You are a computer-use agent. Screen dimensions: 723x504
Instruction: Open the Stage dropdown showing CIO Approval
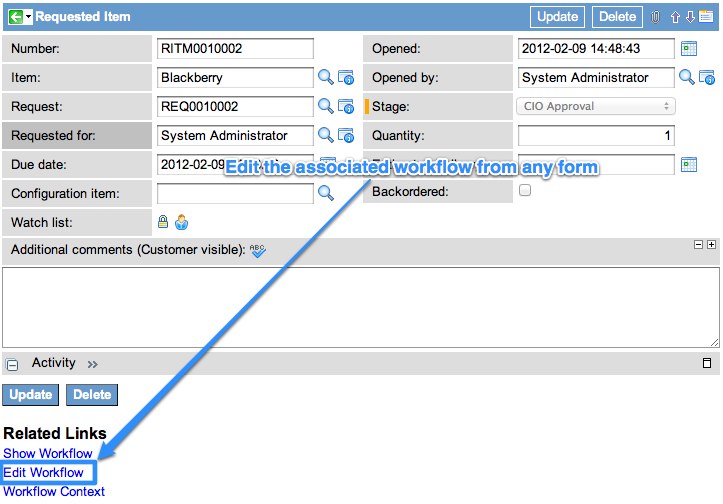pos(596,106)
